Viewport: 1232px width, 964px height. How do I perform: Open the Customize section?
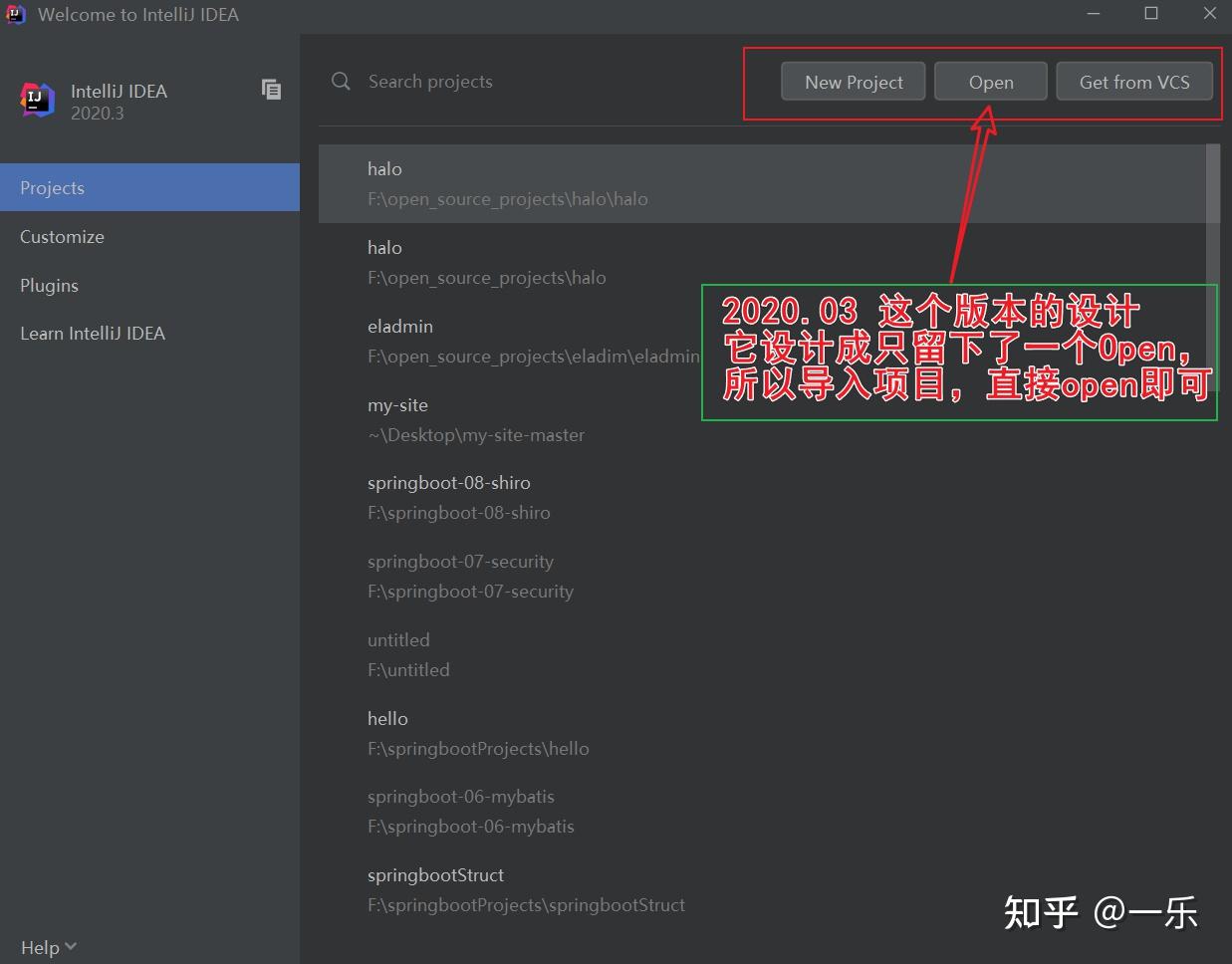point(149,236)
